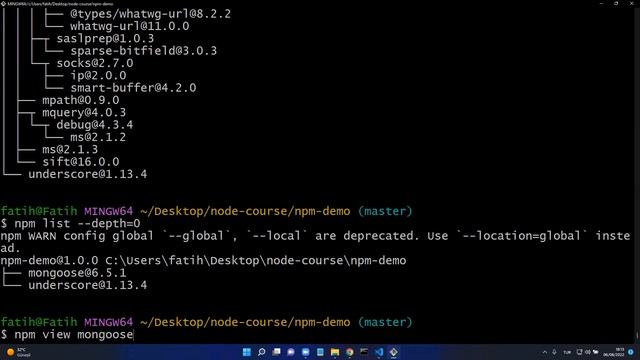Click the text 'mquery@4.0.3'
This screenshot has width=640, height=360.
[x=84, y=113]
